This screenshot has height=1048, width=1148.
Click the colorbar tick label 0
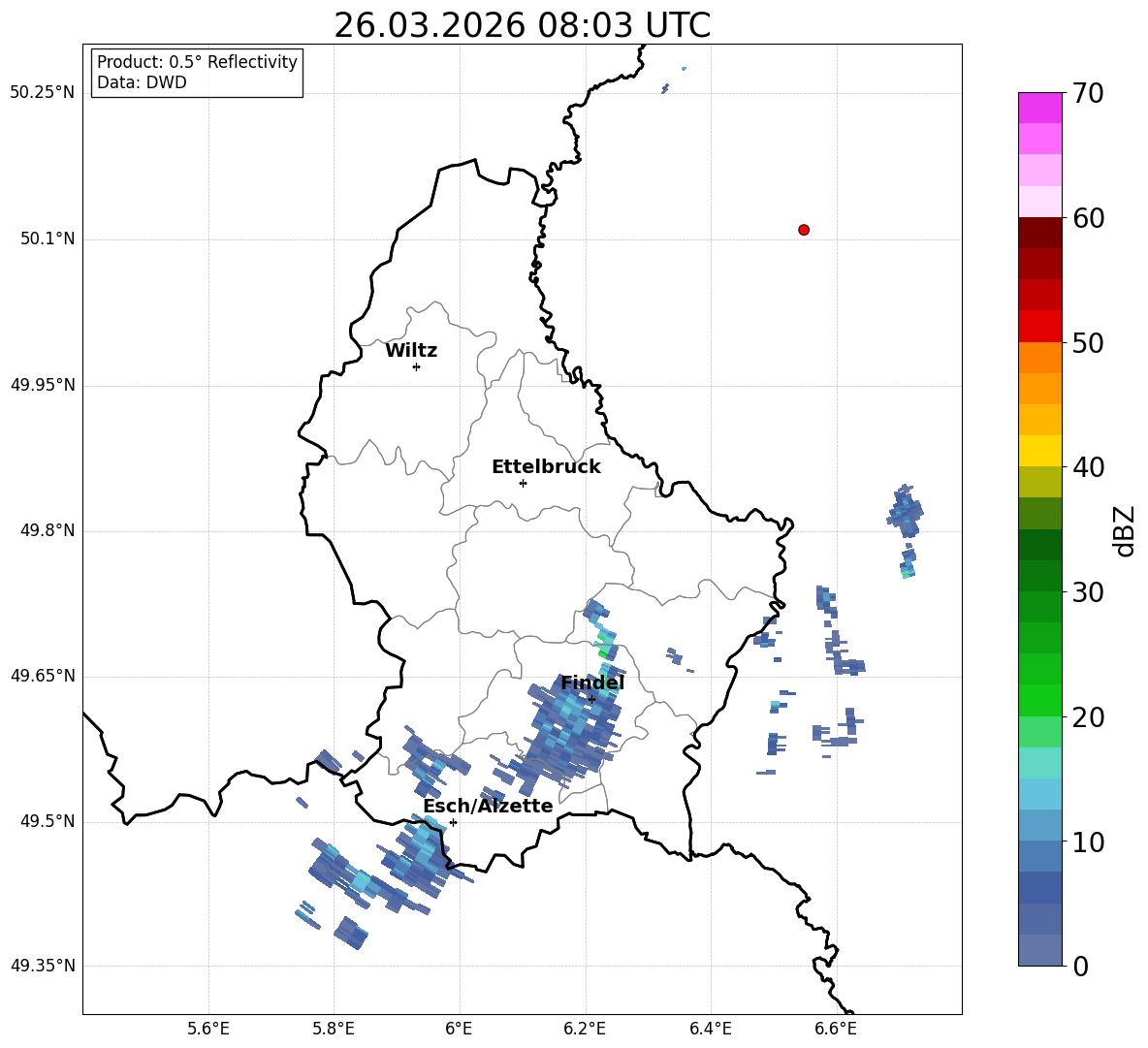click(x=1080, y=966)
